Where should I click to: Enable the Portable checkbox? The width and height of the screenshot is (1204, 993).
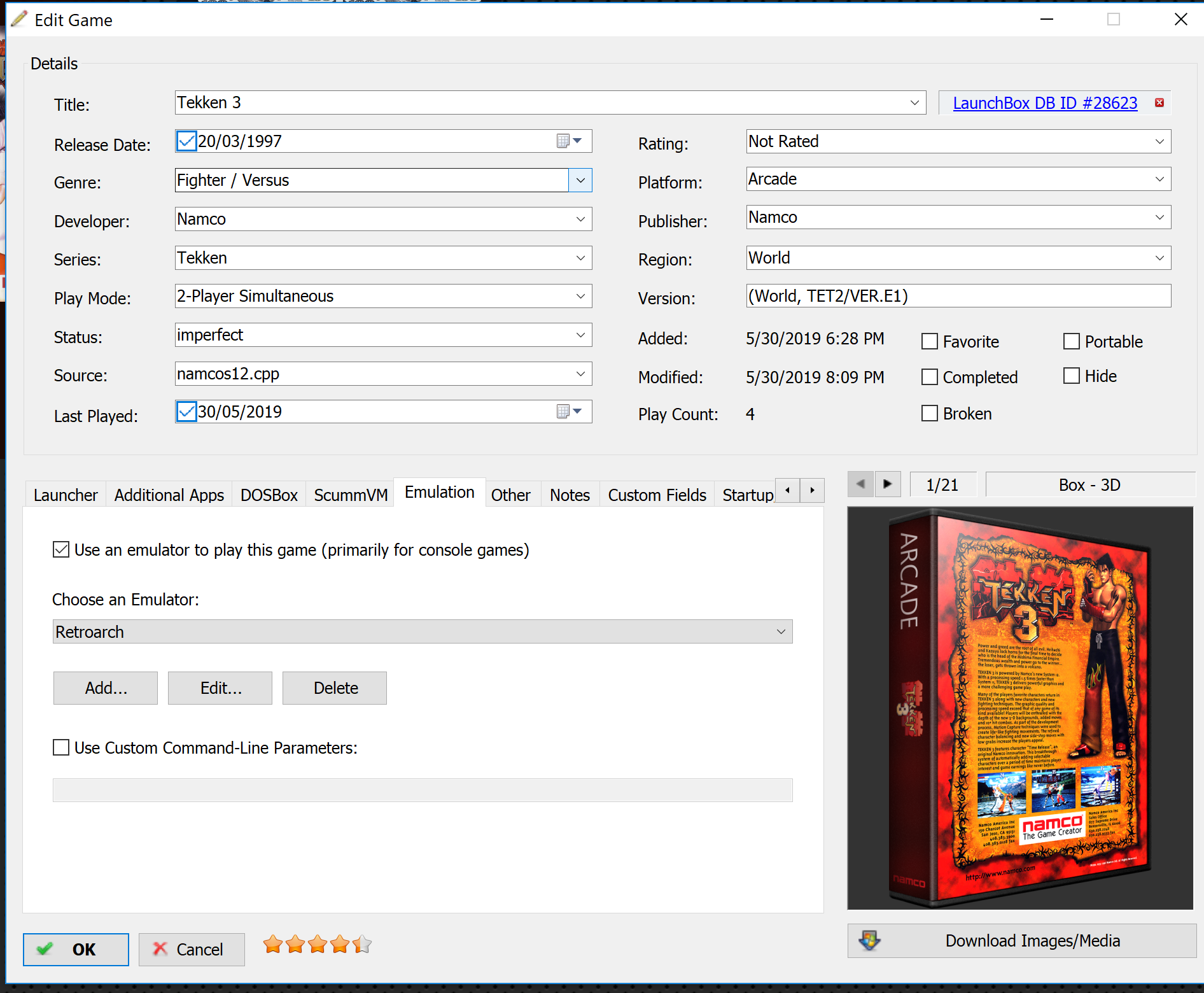click(x=1072, y=342)
